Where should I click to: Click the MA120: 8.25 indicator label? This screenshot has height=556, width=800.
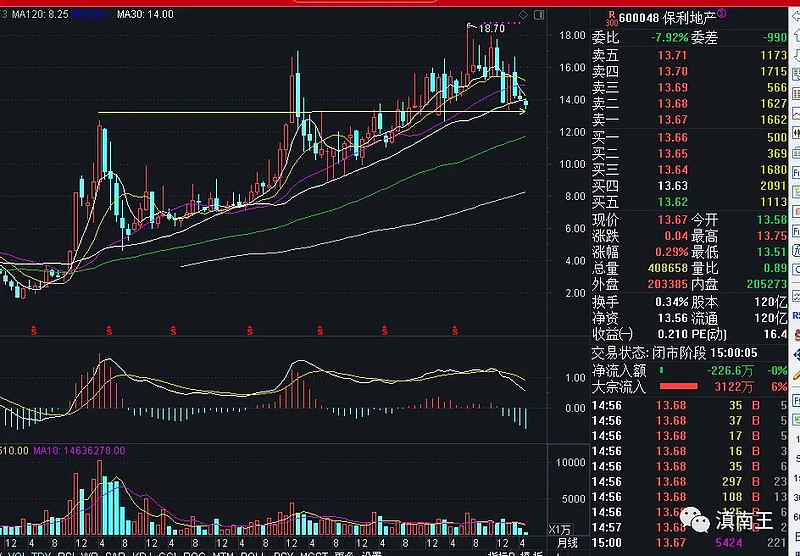[40, 14]
